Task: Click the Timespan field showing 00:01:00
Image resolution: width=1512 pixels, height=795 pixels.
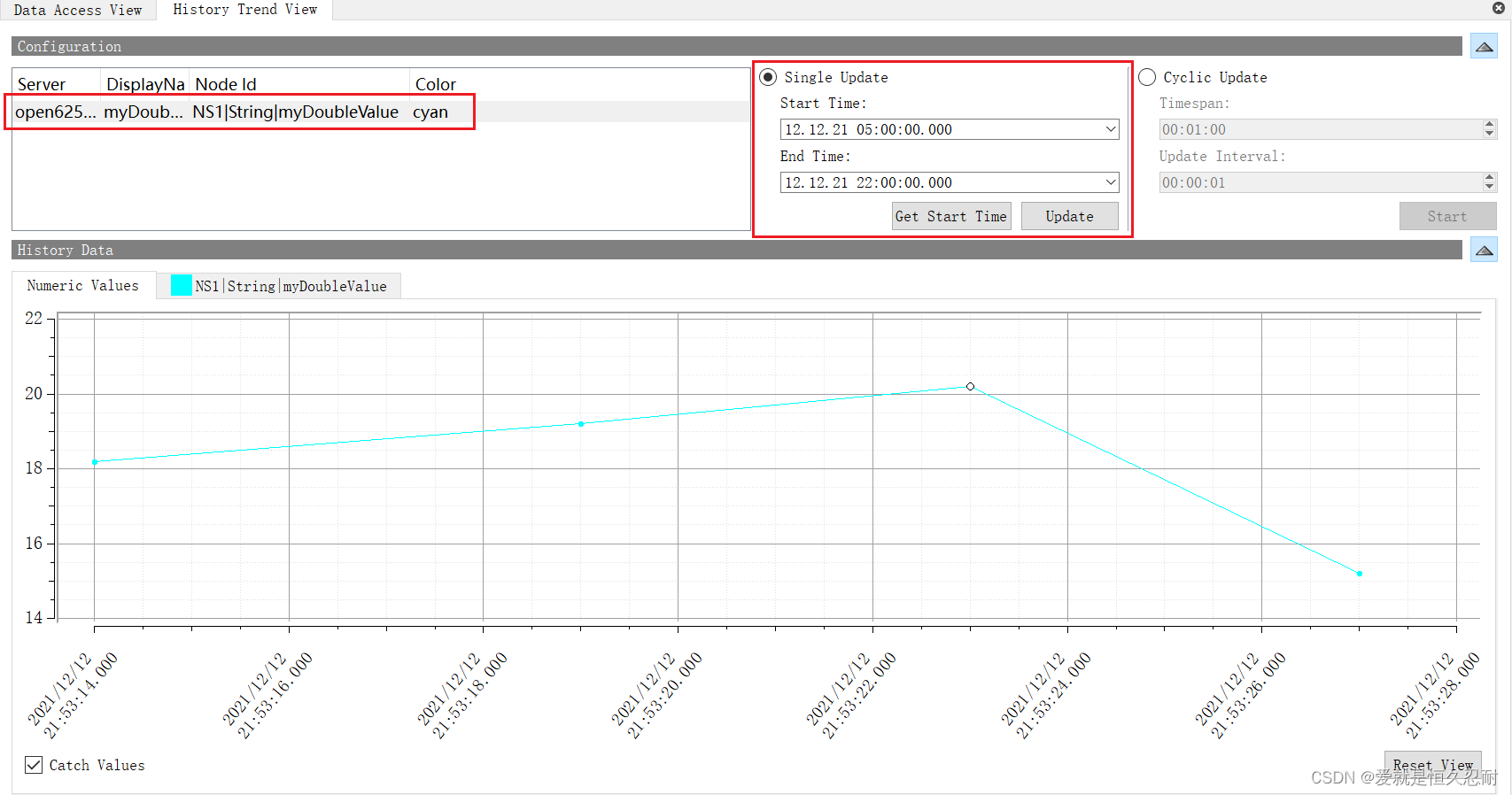Action: (1320, 129)
